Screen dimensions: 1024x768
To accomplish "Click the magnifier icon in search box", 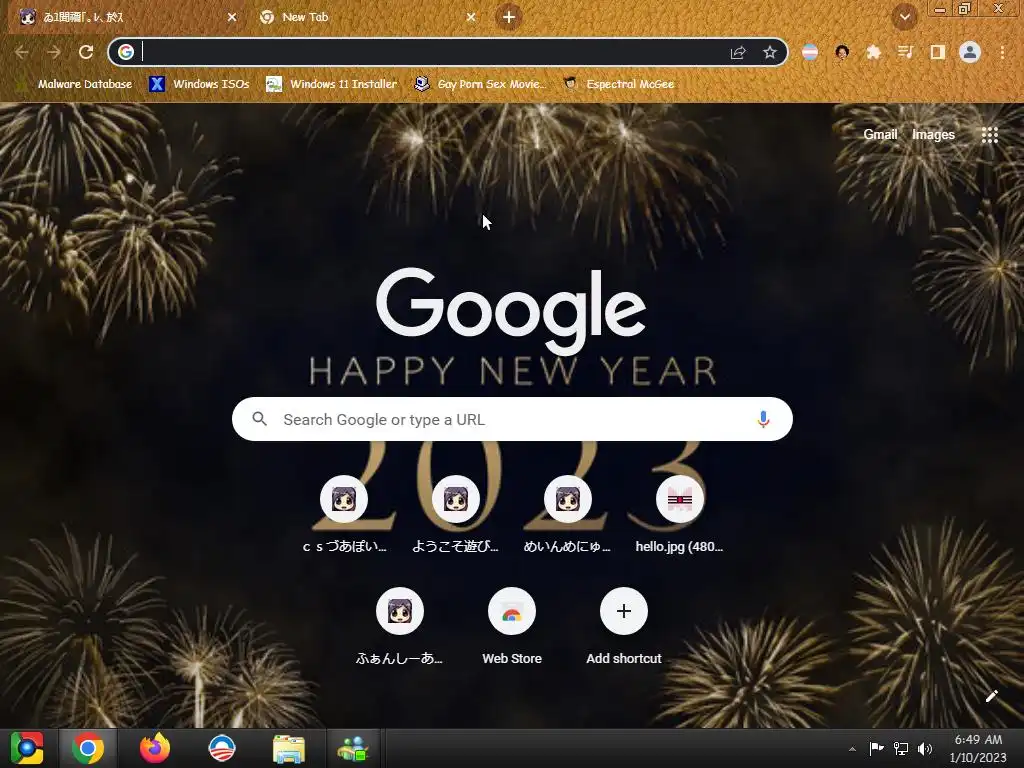I will click(259, 419).
